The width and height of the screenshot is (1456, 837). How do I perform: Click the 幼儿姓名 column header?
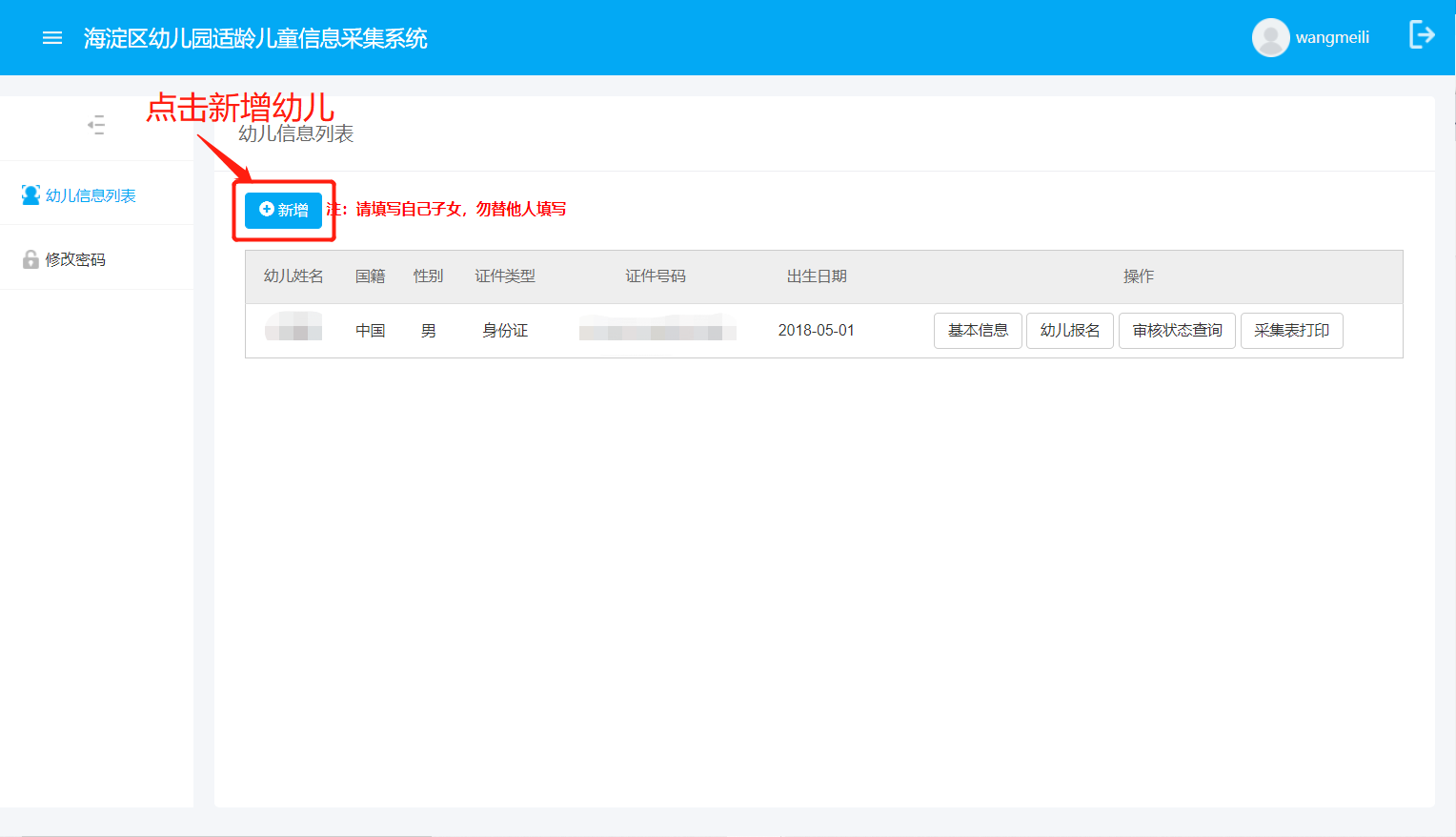293,276
